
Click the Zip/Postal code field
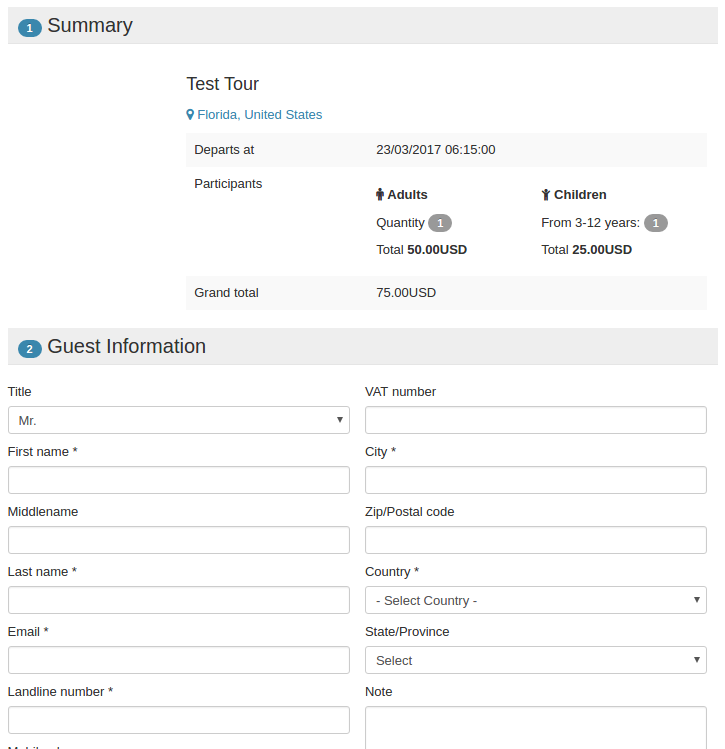[x=536, y=540]
